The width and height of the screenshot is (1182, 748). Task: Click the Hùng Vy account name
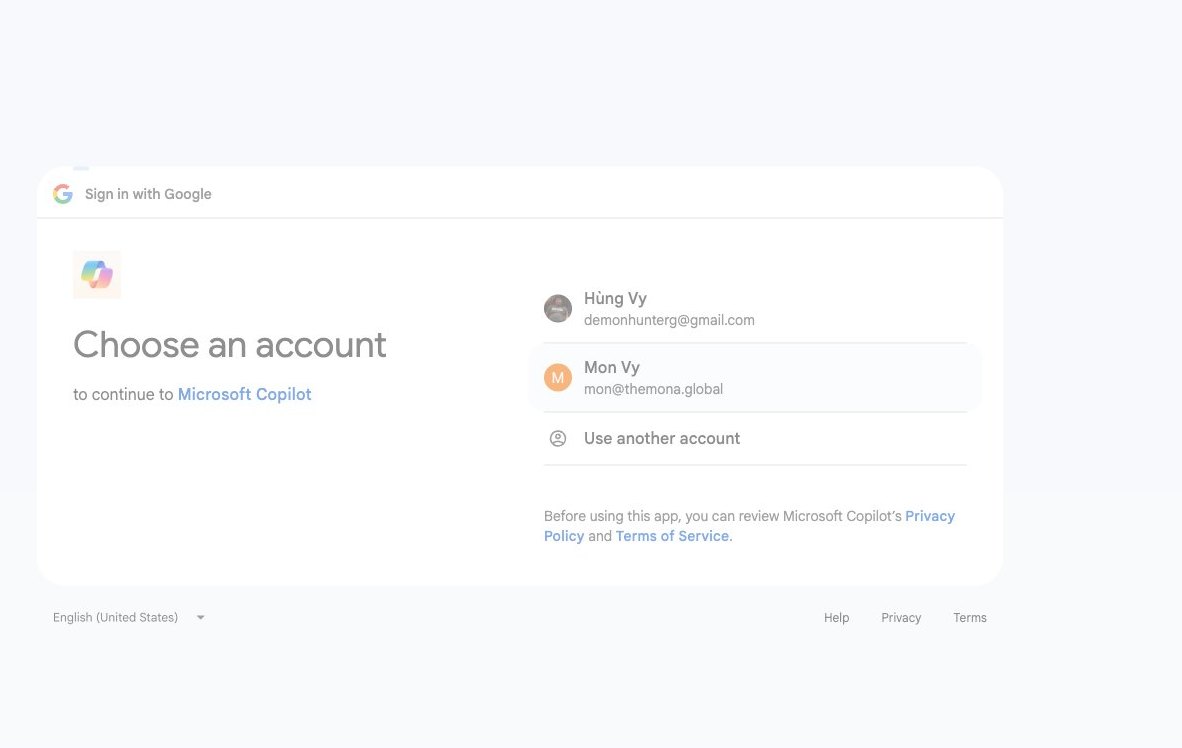pyautogui.click(x=615, y=299)
